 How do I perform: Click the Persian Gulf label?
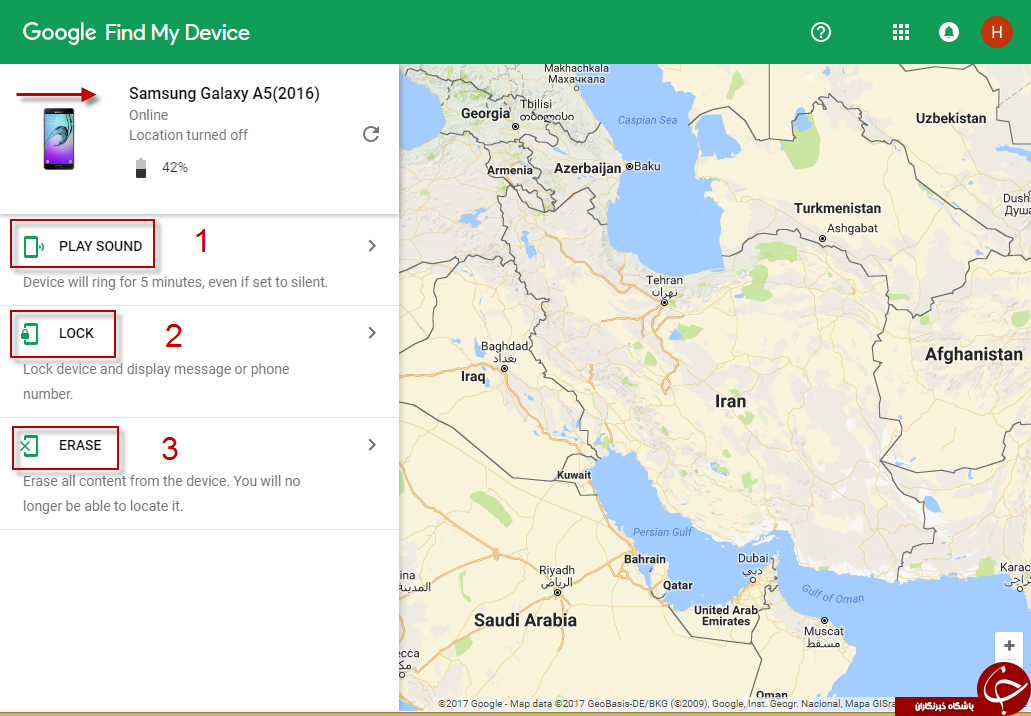point(662,532)
